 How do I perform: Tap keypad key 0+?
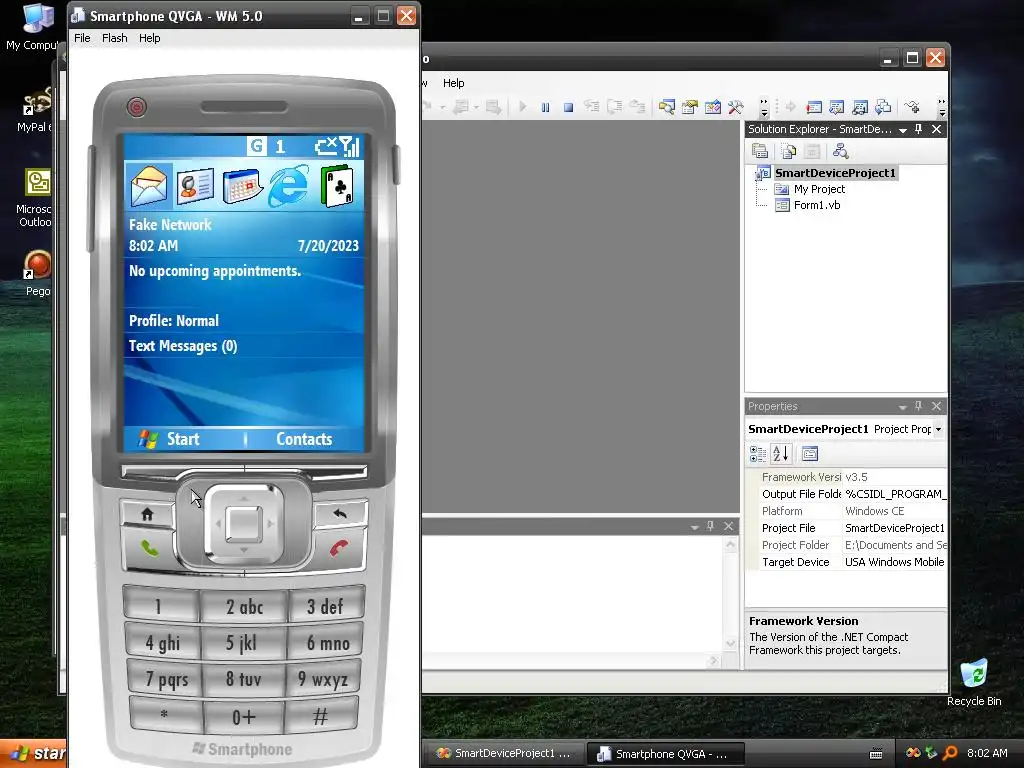[x=244, y=718]
